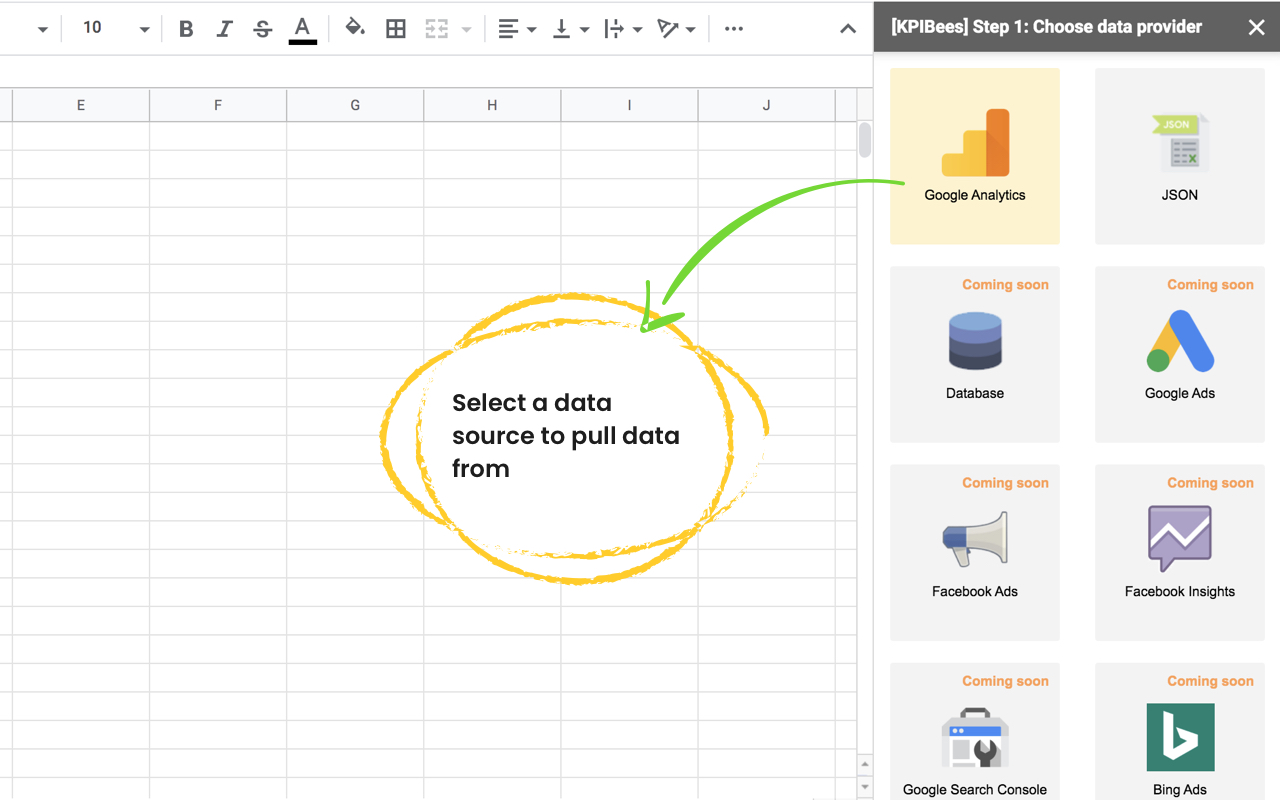The width and height of the screenshot is (1280, 800).
Task: Select column I header
Action: 629,105
